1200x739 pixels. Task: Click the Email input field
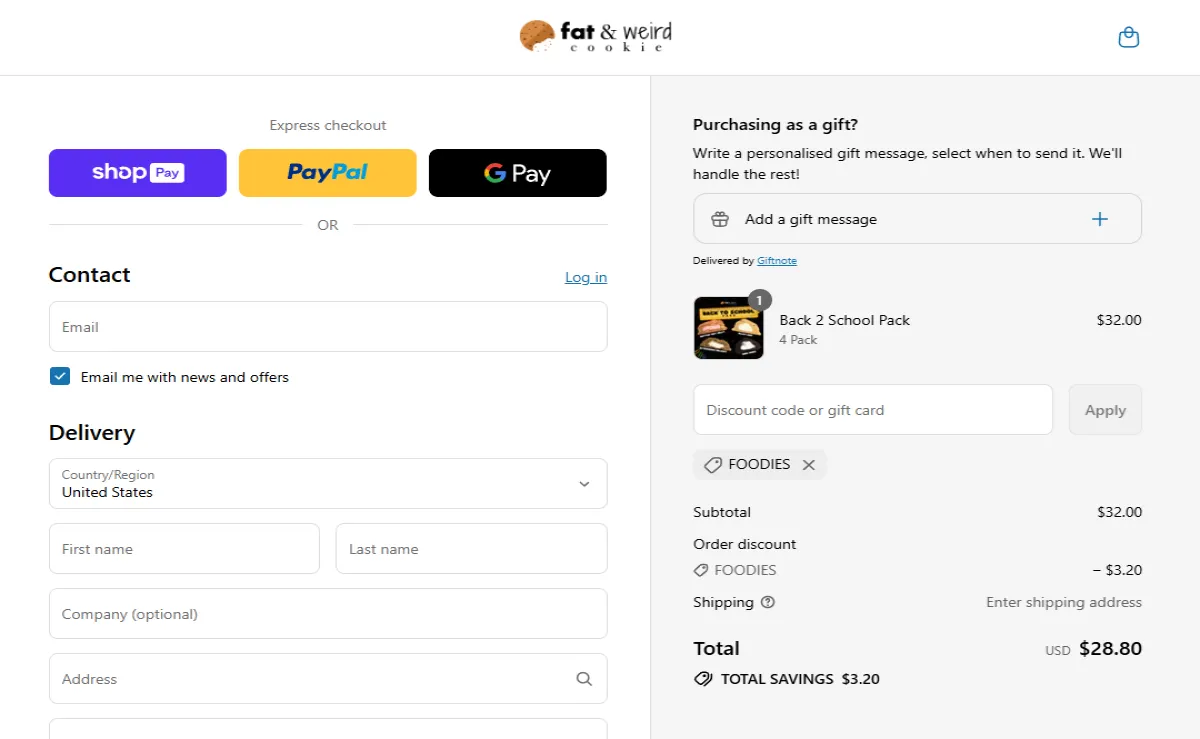click(x=327, y=326)
